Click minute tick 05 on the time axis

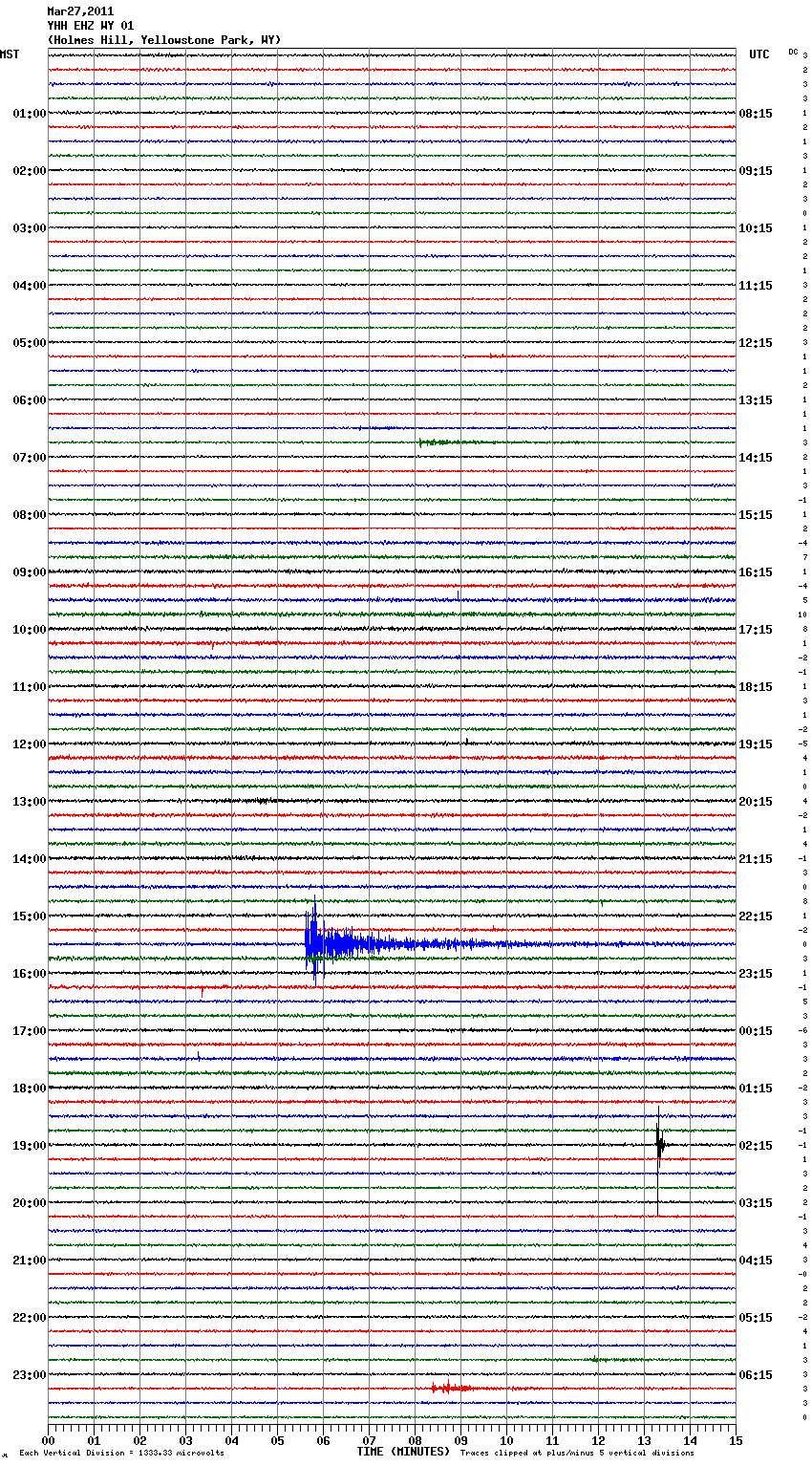[x=277, y=1441]
